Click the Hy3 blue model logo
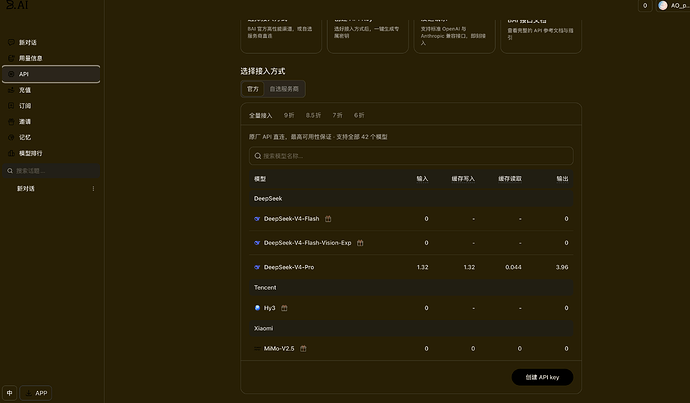690x403 pixels. click(x=257, y=308)
